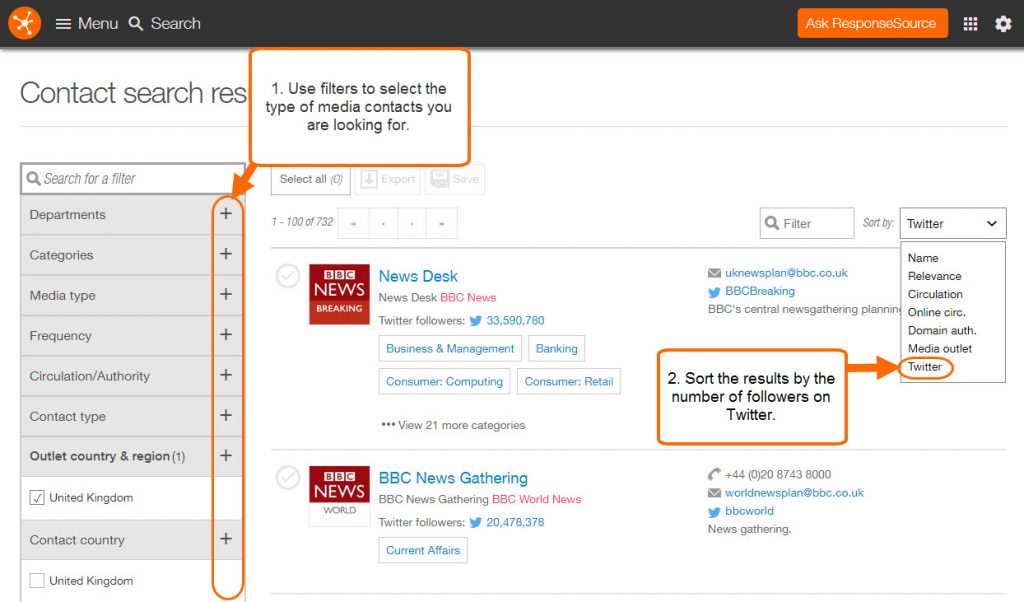Expand the Media type filter

click(226, 294)
